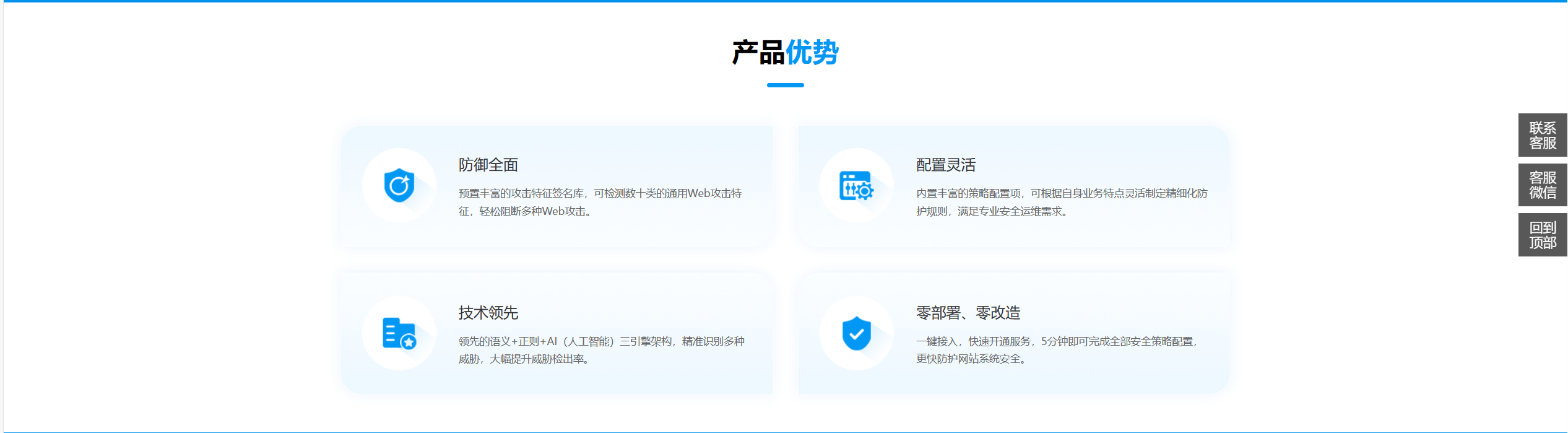Click the blue line along the page top
1568x433 pixels.
784,1
